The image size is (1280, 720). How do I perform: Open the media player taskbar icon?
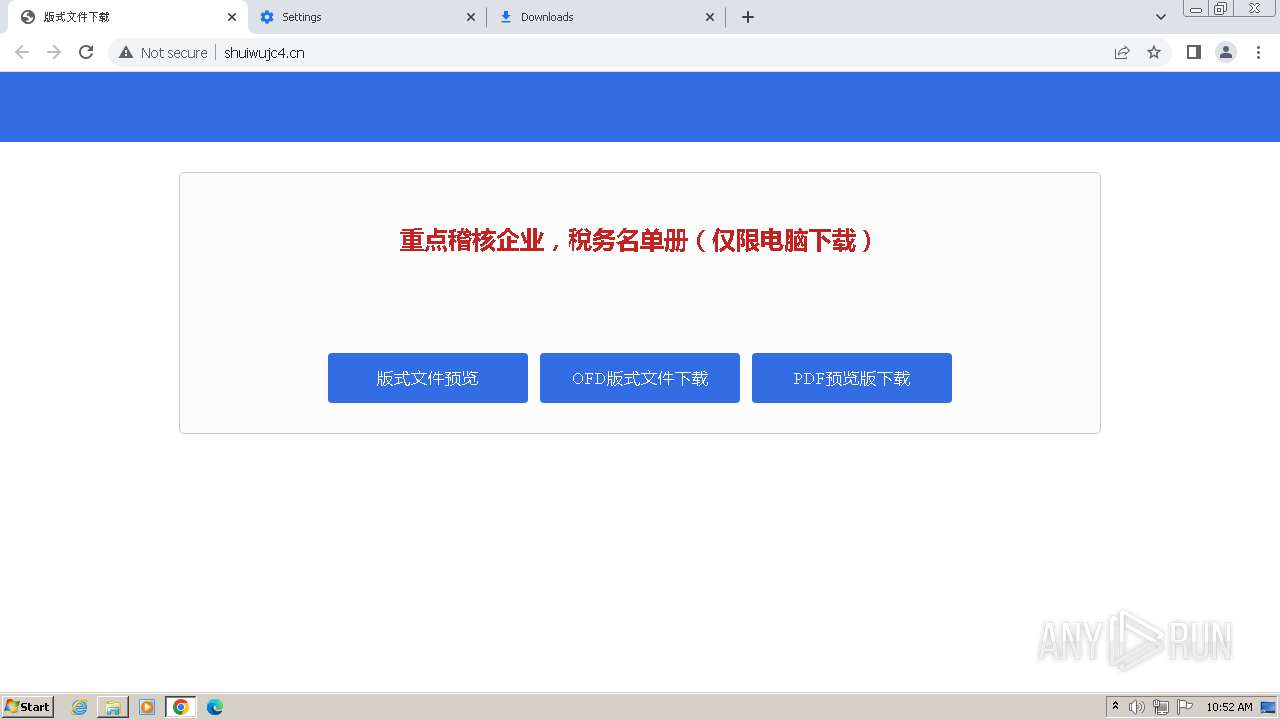pyautogui.click(x=147, y=707)
